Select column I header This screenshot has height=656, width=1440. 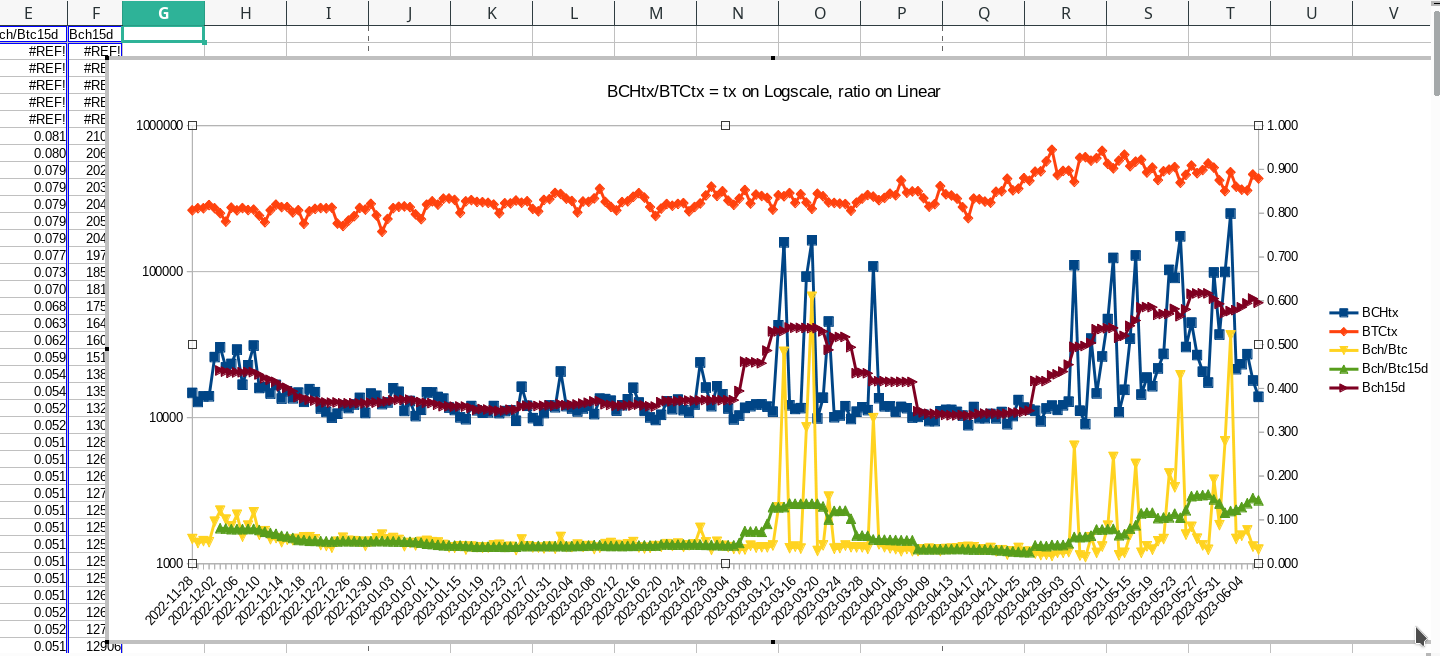pyautogui.click(x=327, y=13)
